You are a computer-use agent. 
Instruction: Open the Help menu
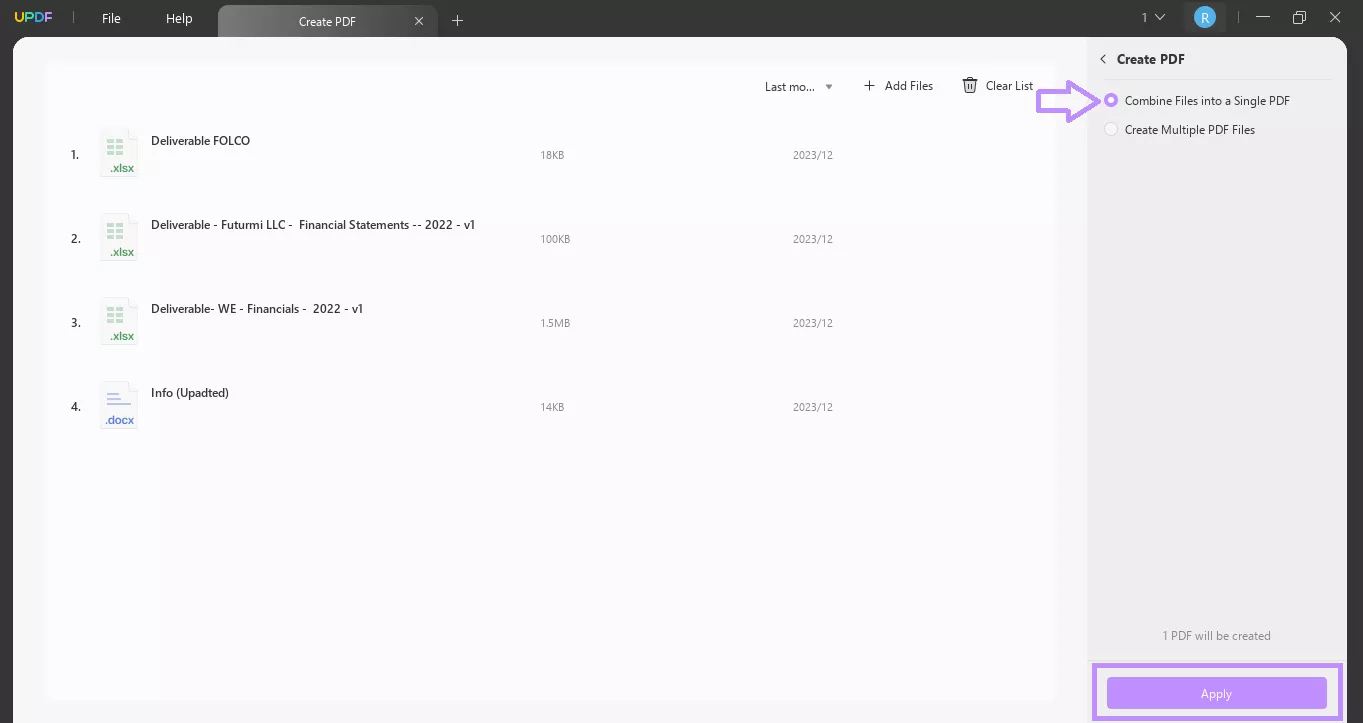(x=179, y=18)
